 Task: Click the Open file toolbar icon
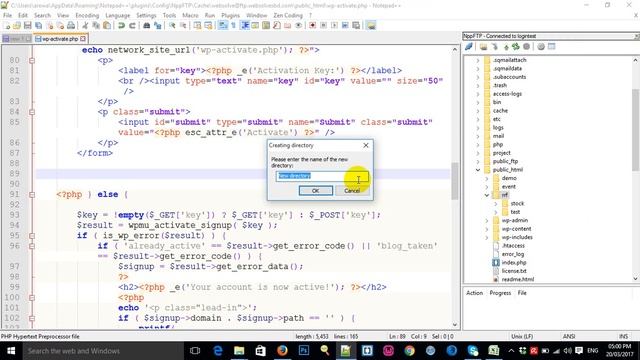pos(17,25)
